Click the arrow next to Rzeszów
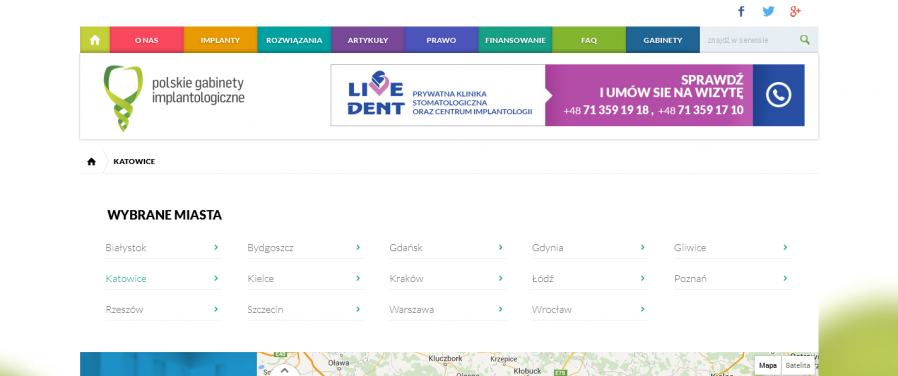Screen dimensions: 898x376 click(216, 309)
